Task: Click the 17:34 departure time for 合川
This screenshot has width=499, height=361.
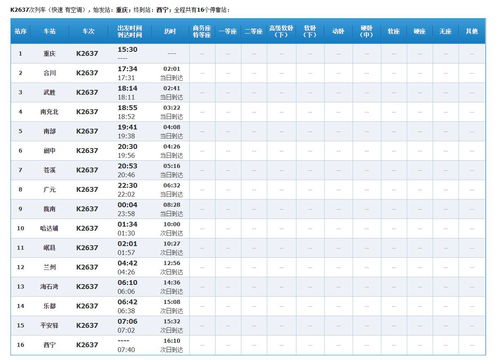Action: (x=127, y=69)
